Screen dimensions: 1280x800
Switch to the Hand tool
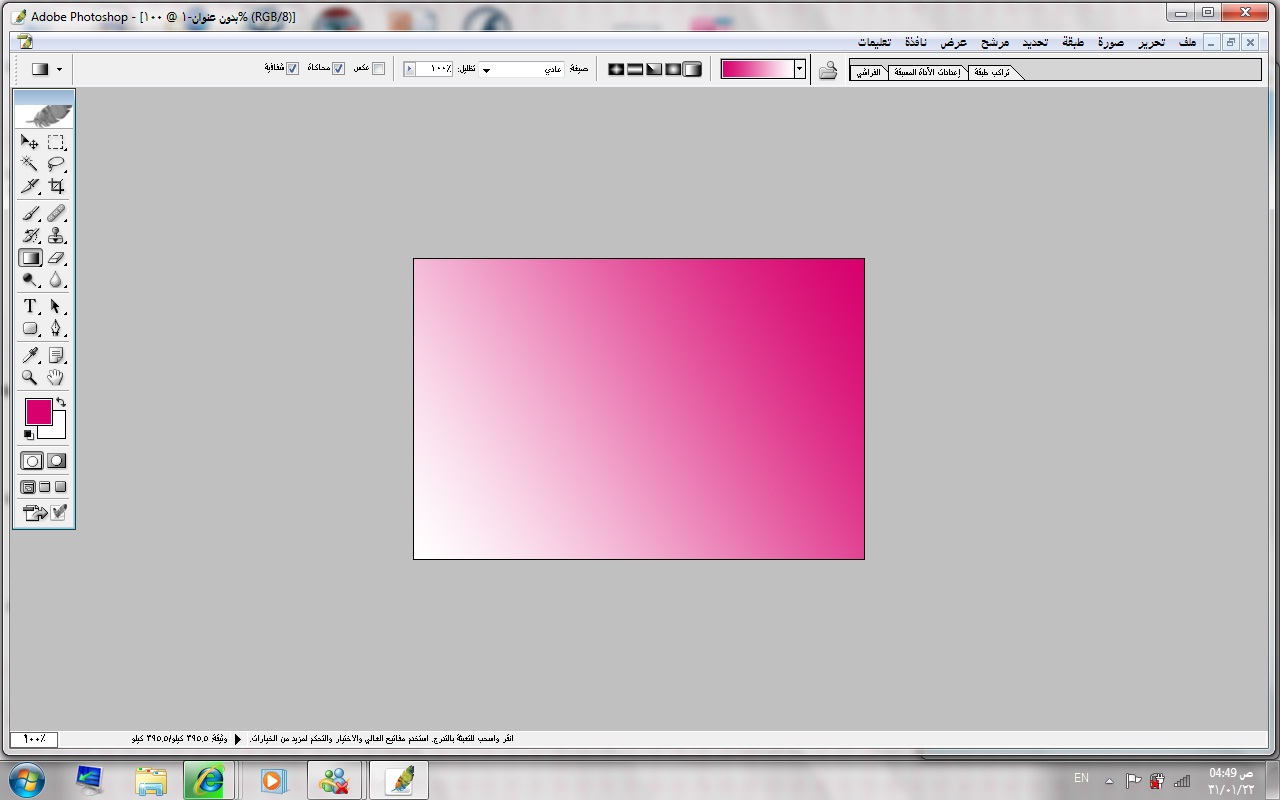pyautogui.click(x=56, y=378)
